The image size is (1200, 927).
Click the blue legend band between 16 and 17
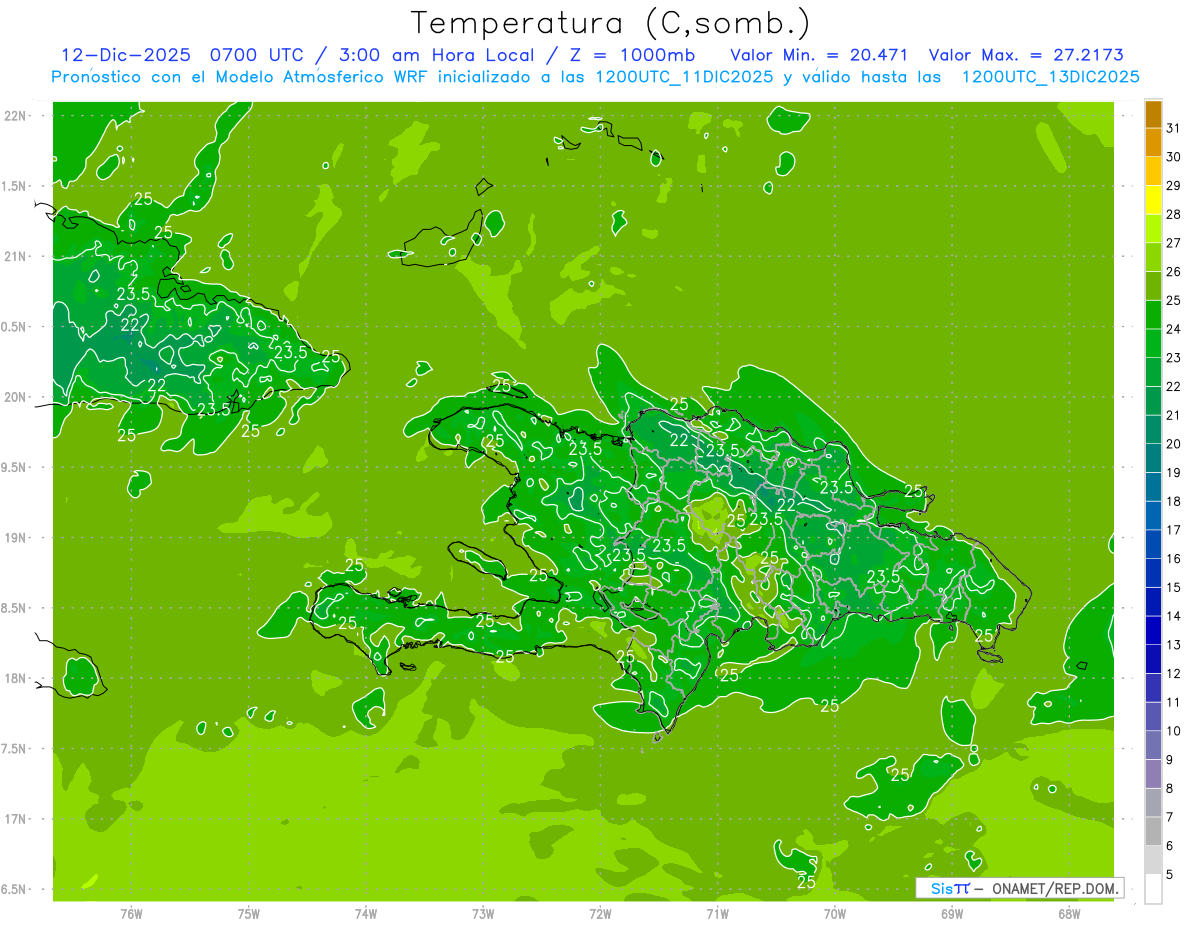point(1153,545)
